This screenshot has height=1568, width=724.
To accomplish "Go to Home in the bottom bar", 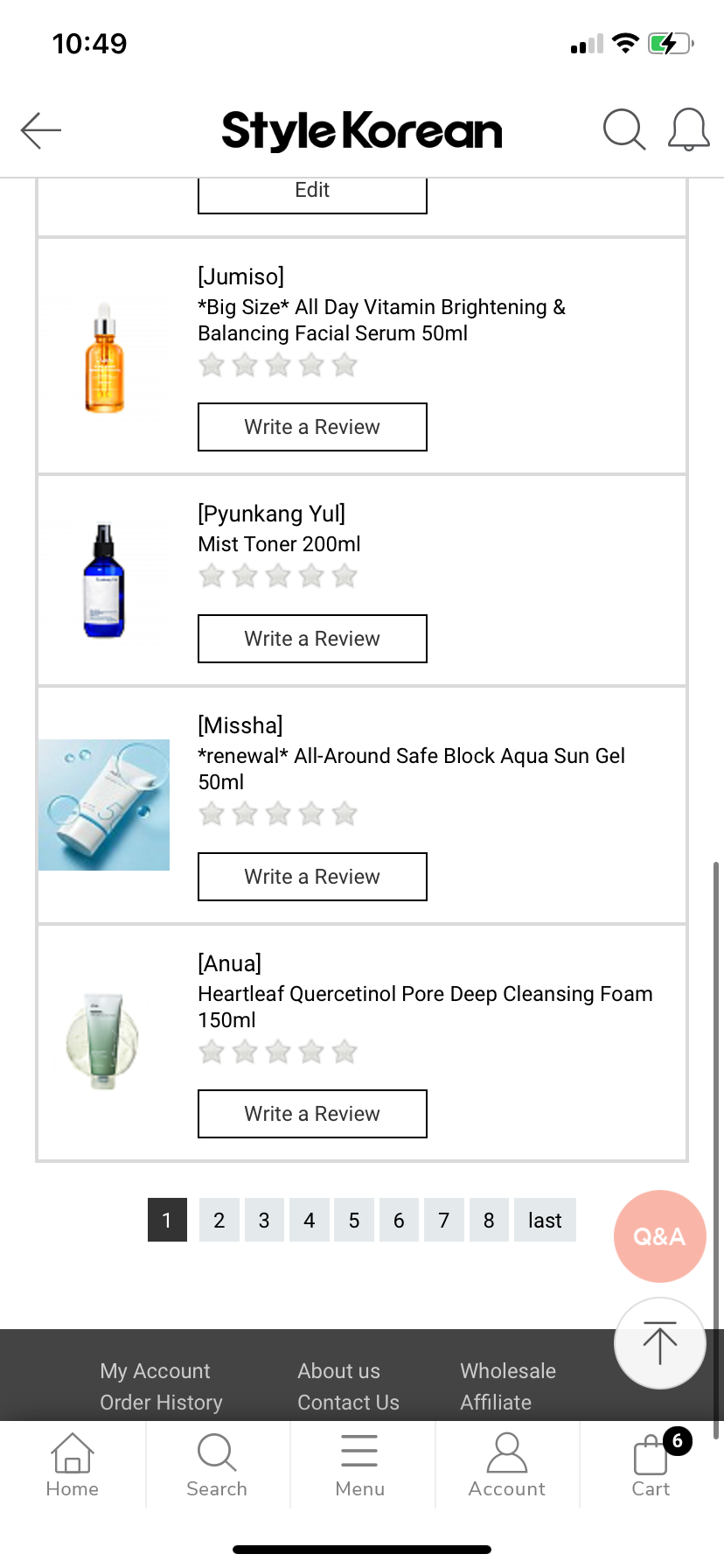I will coord(73,1465).
